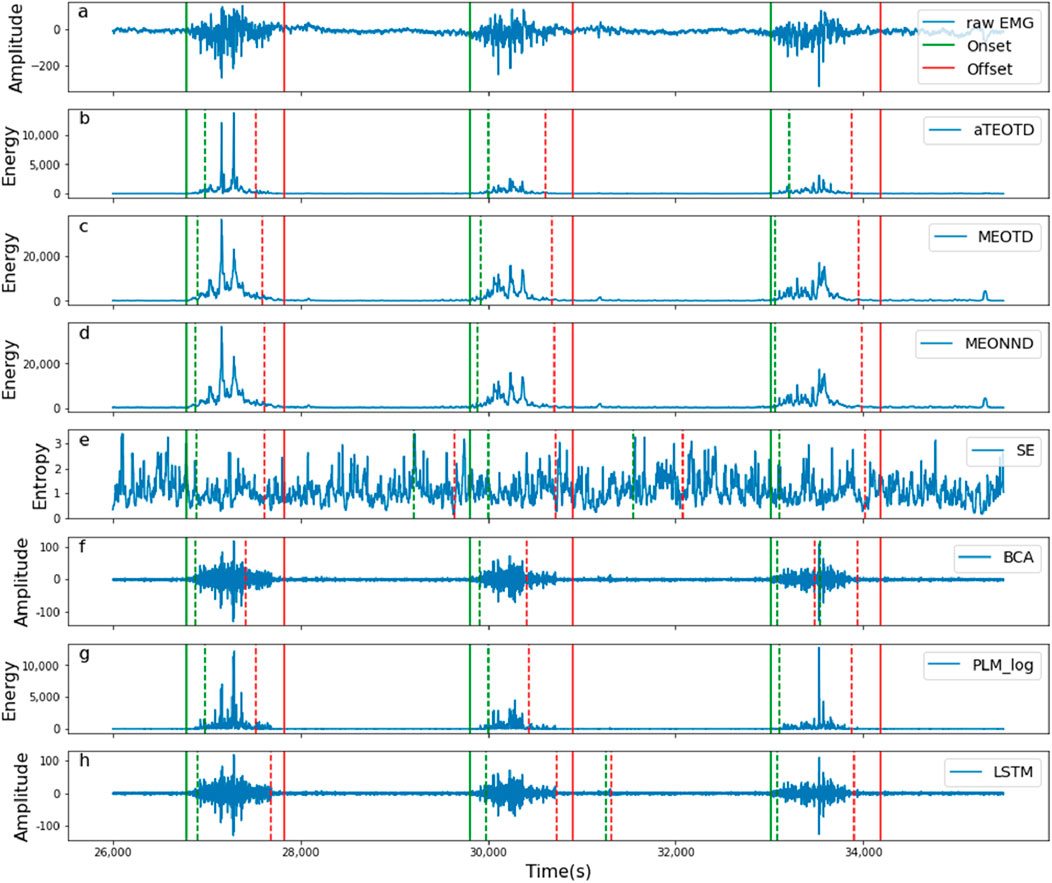Click the 'aTEOTD' legend label
This screenshot has height=883, width=1052.
pos(1004,130)
